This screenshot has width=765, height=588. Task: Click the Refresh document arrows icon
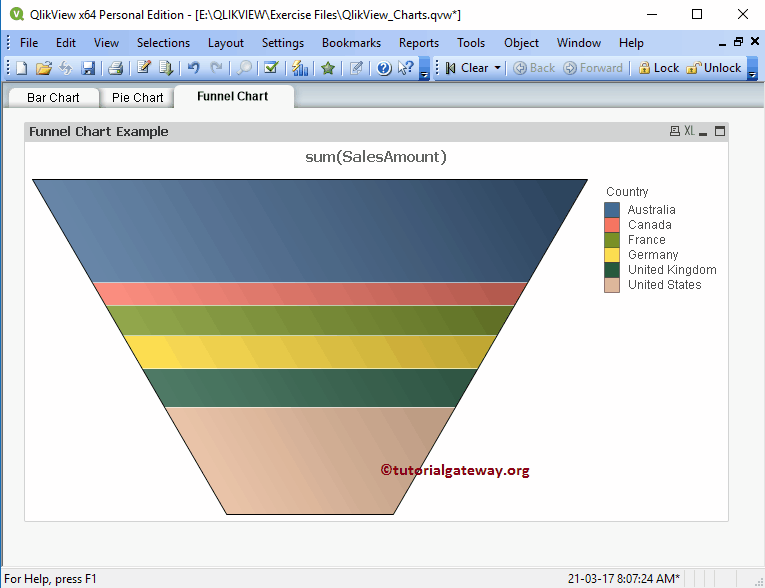coord(65,68)
